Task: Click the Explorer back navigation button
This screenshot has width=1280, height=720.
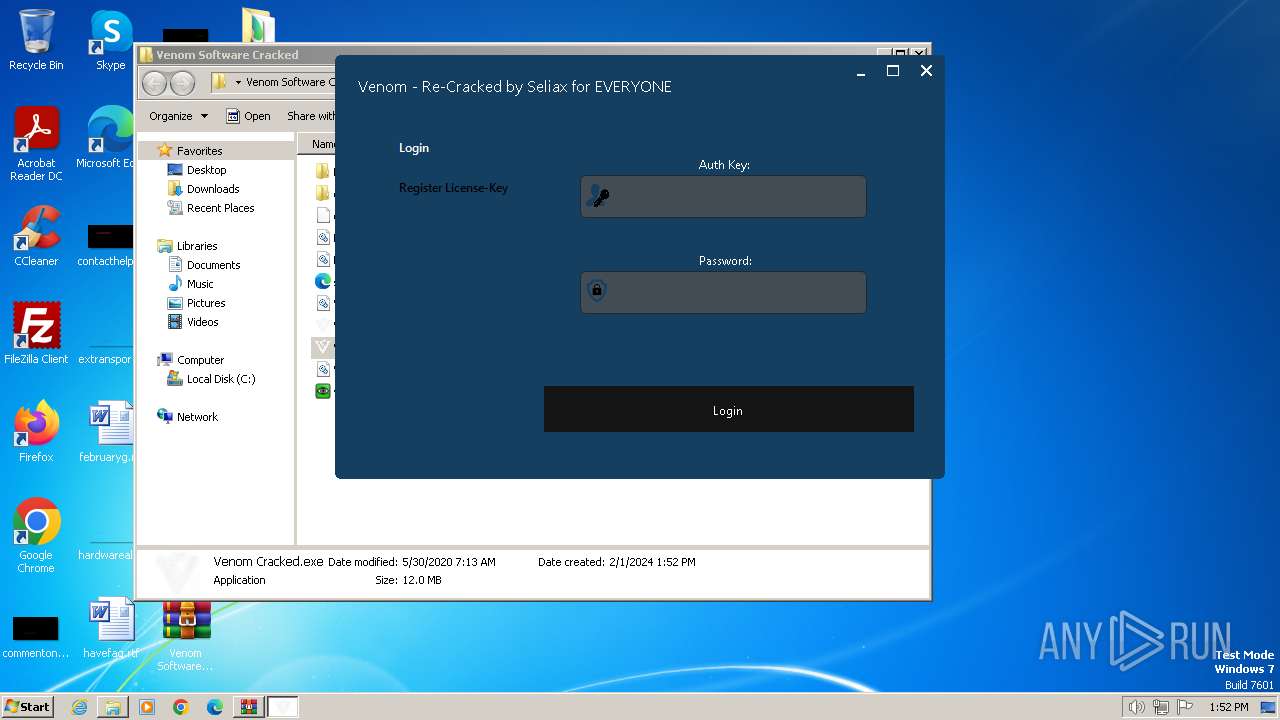Action: click(154, 83)
